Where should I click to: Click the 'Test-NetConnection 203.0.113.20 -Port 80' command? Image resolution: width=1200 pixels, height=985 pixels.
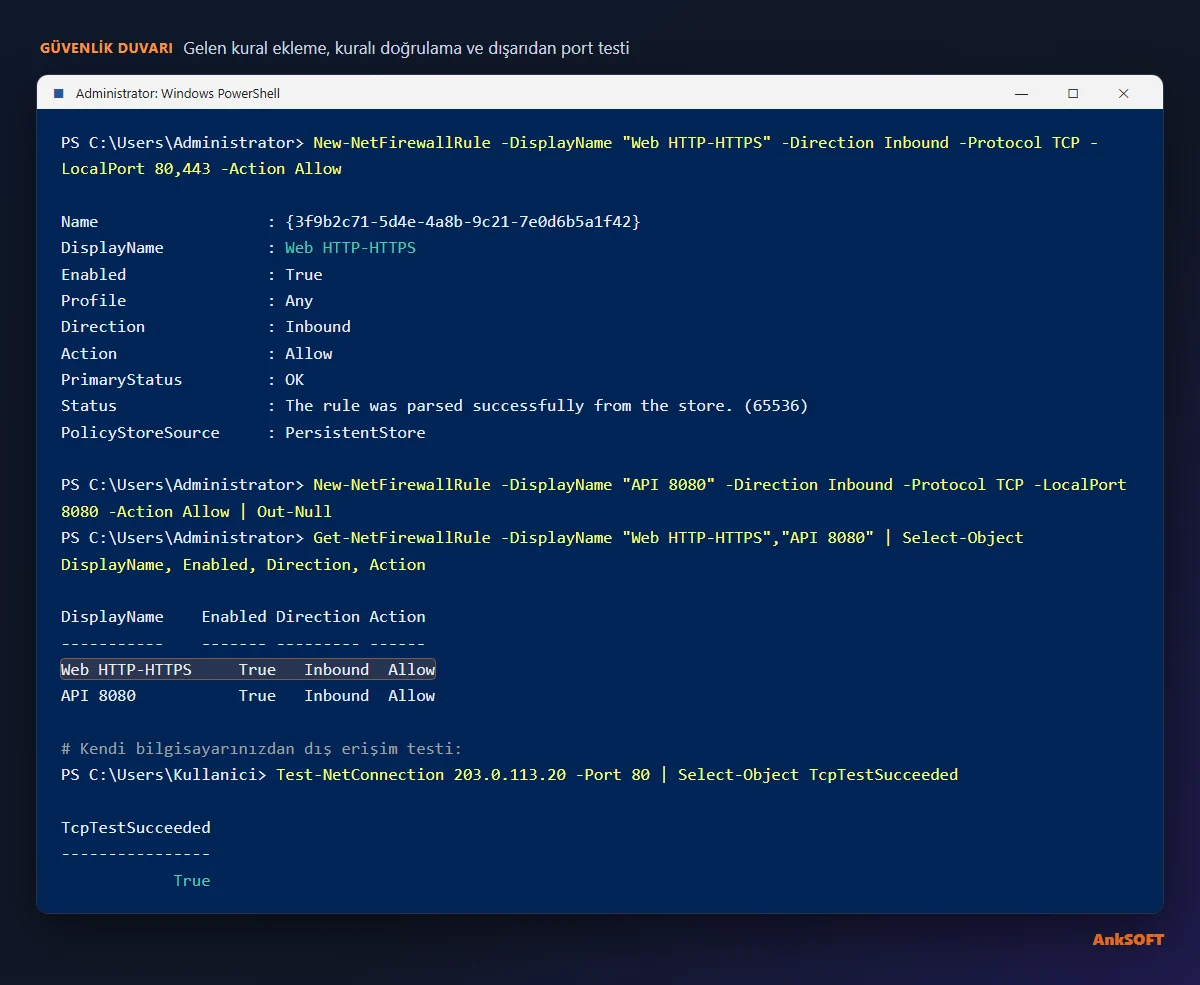(x=463, y=775)
